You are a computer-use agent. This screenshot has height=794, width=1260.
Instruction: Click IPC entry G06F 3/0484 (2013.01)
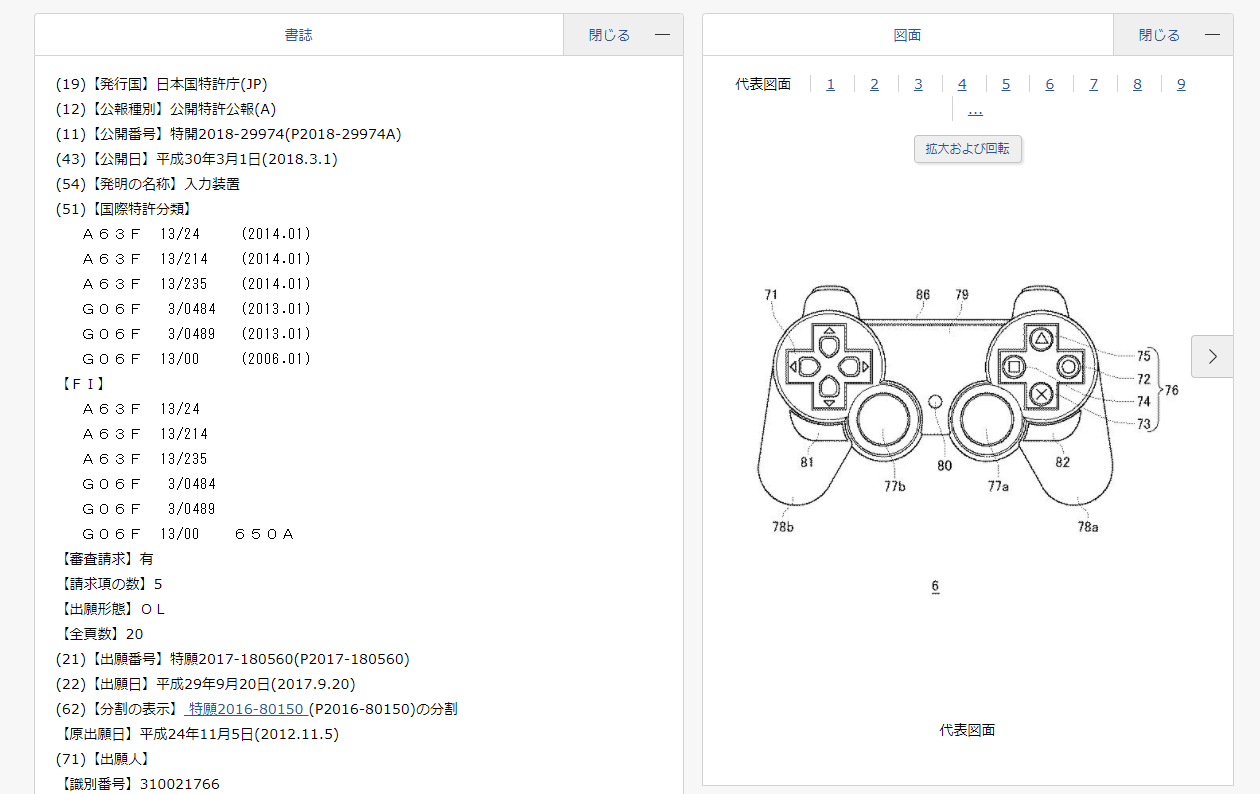[x=197, y=309]
